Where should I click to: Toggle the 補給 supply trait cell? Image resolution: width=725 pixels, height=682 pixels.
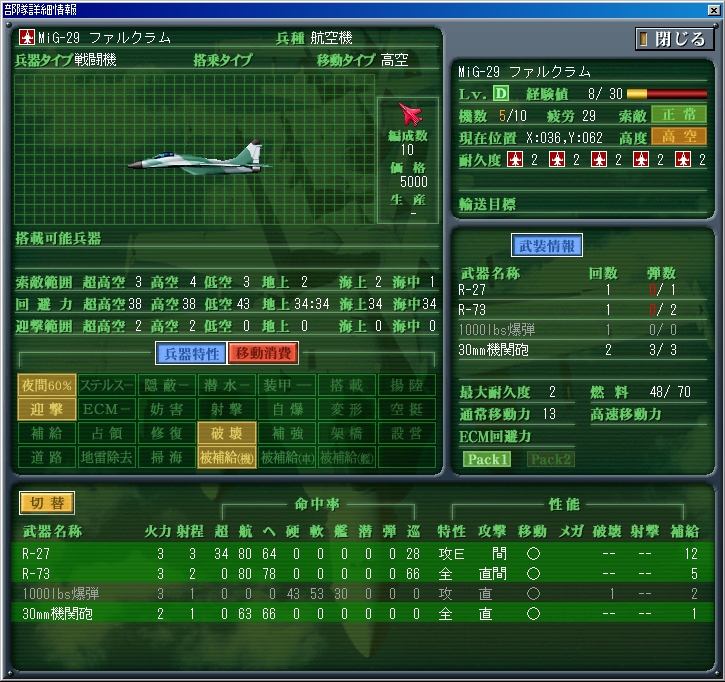point(47,433)
